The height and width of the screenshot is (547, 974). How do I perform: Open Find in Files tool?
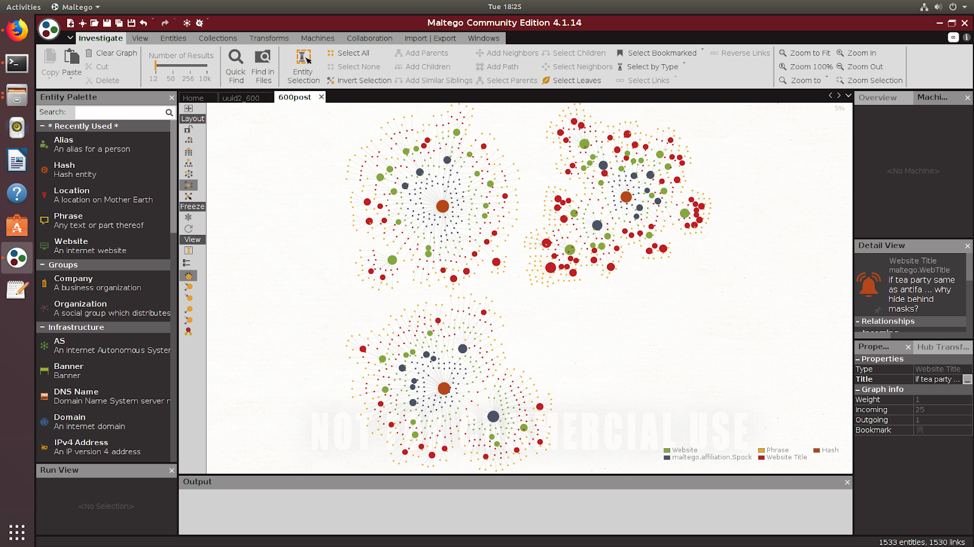point(263,66)
